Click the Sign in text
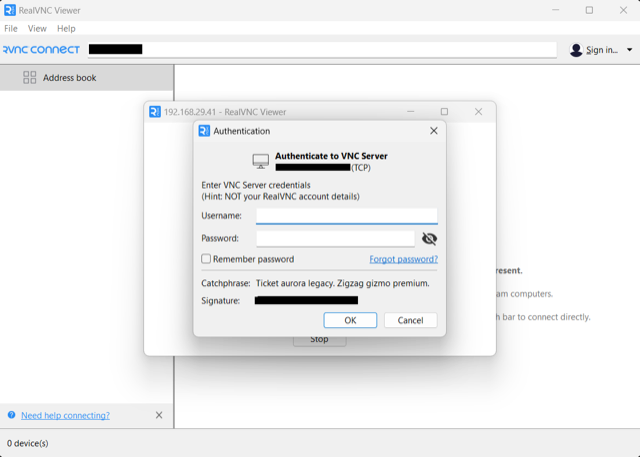 pyautogui.click(x=602, y=50)
